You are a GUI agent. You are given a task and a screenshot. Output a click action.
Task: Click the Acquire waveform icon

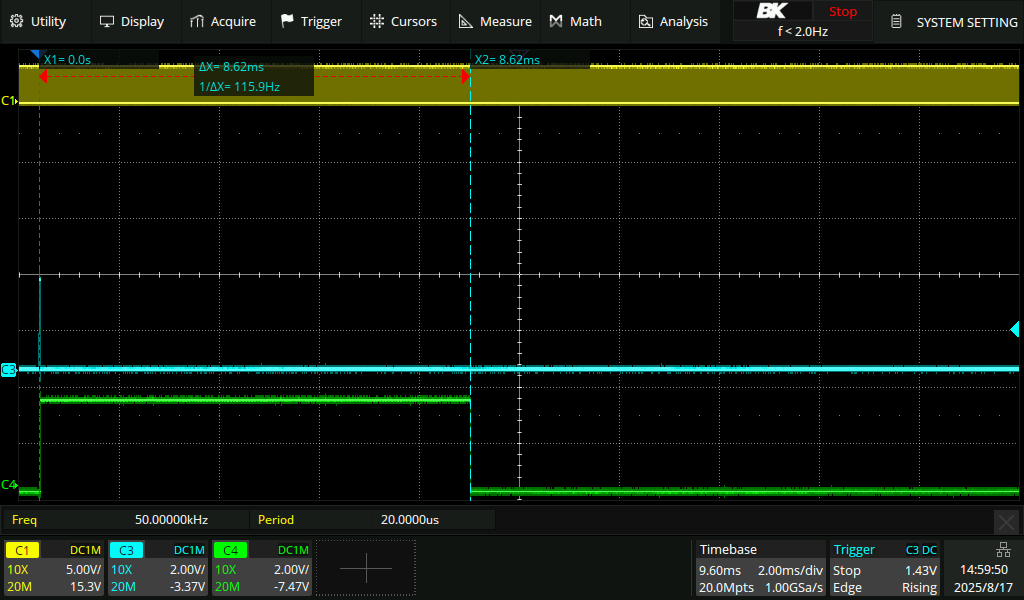(197, 22)
